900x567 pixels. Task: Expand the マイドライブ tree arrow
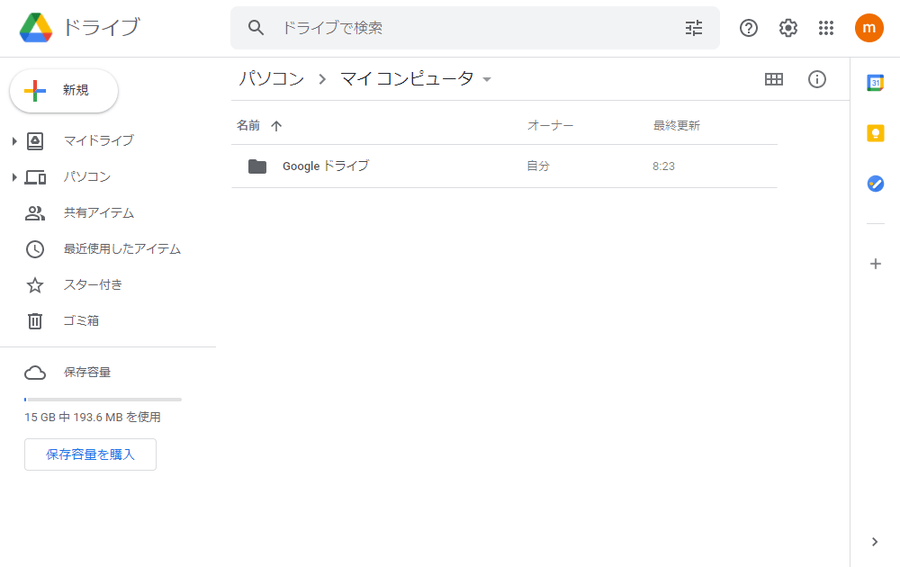(x=14, y=141)
